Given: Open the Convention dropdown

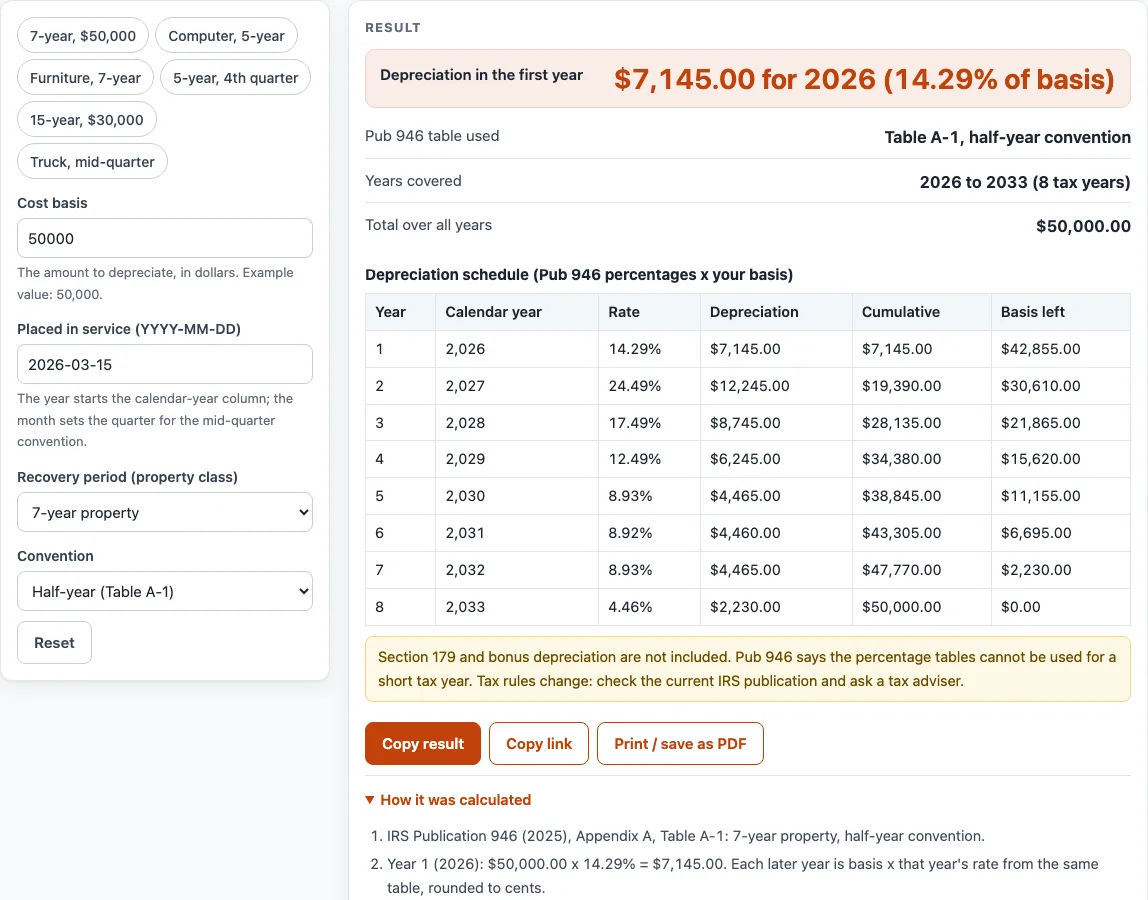Looking at the screenshot, I should pyautogui.click(x=165, y=591).
